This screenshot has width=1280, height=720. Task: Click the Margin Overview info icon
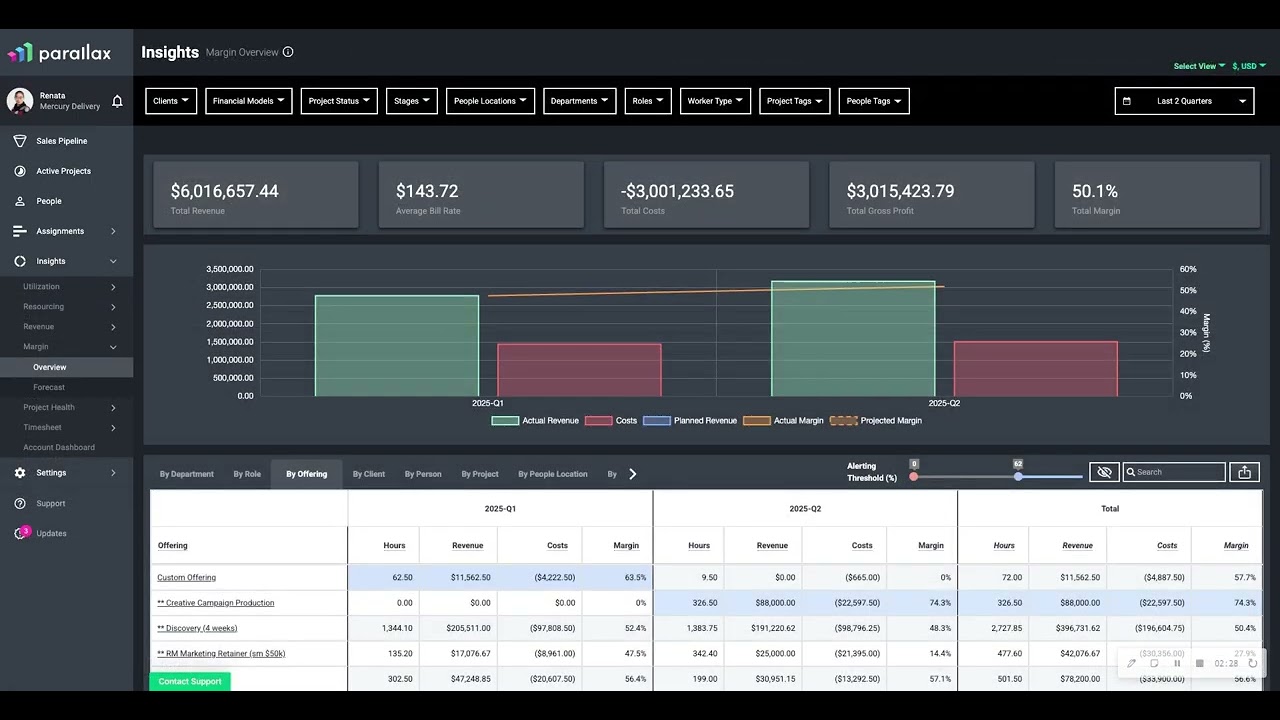point(288,52)
